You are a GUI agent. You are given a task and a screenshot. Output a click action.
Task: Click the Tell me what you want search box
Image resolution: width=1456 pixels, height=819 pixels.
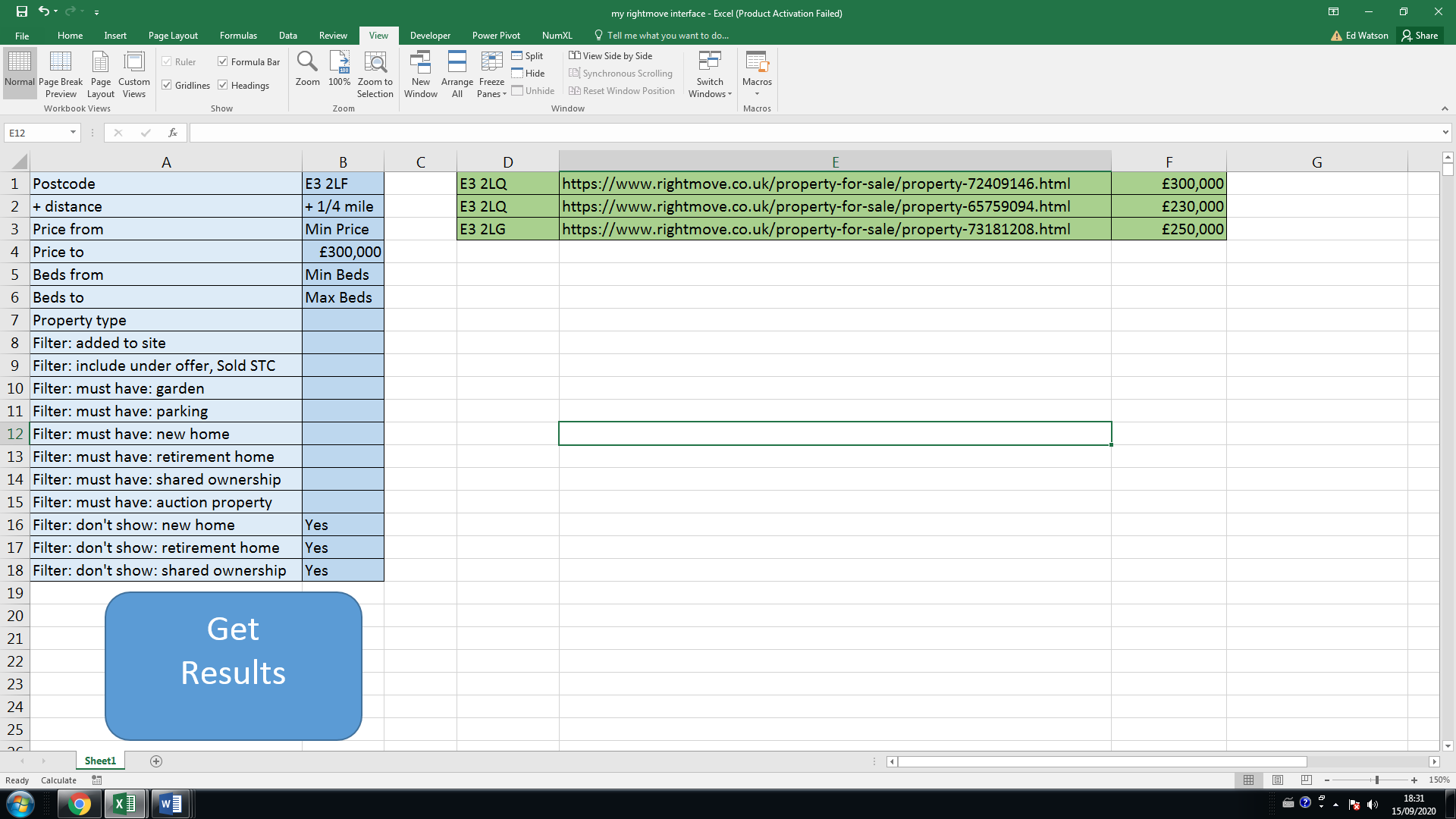667,36
